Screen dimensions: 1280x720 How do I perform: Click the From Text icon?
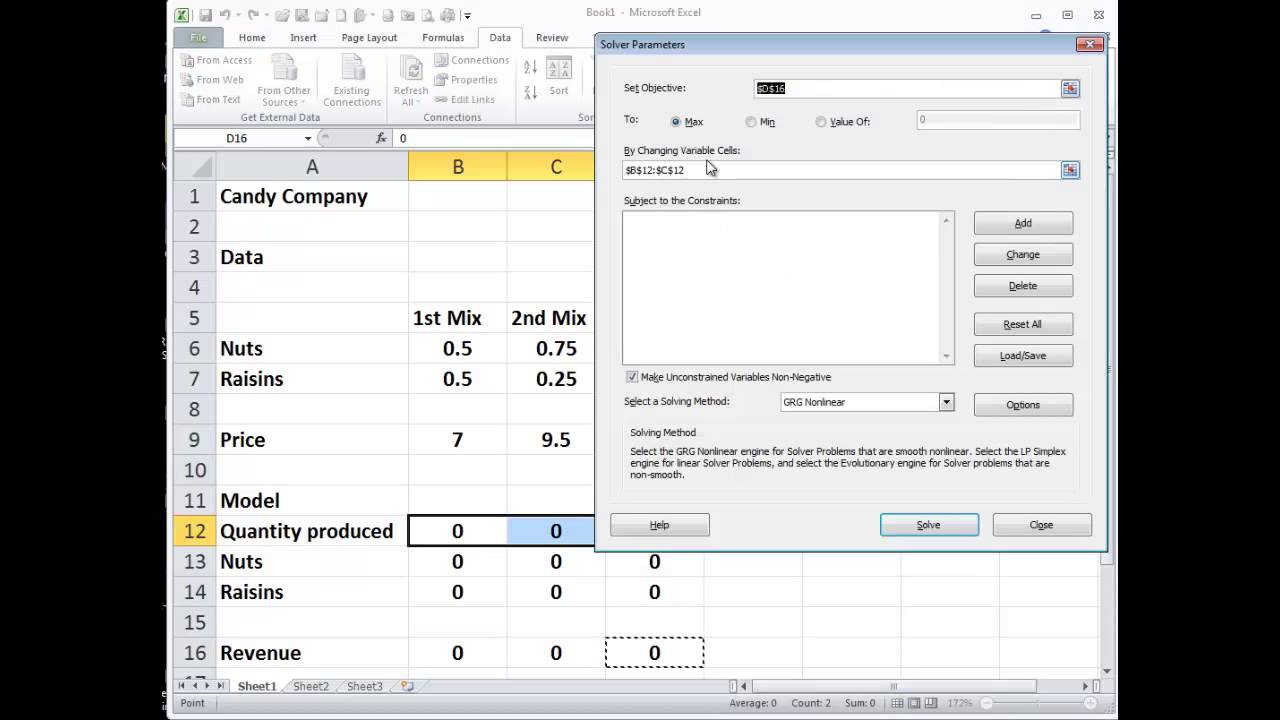point(188,100)
